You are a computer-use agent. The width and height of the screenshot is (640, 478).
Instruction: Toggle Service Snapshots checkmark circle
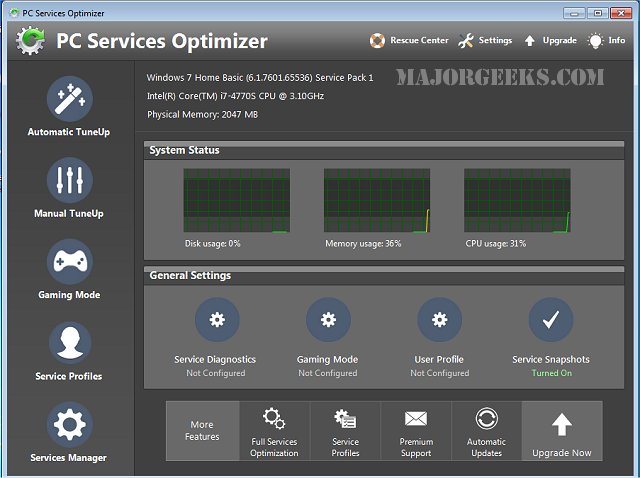[x=551, y=319]
